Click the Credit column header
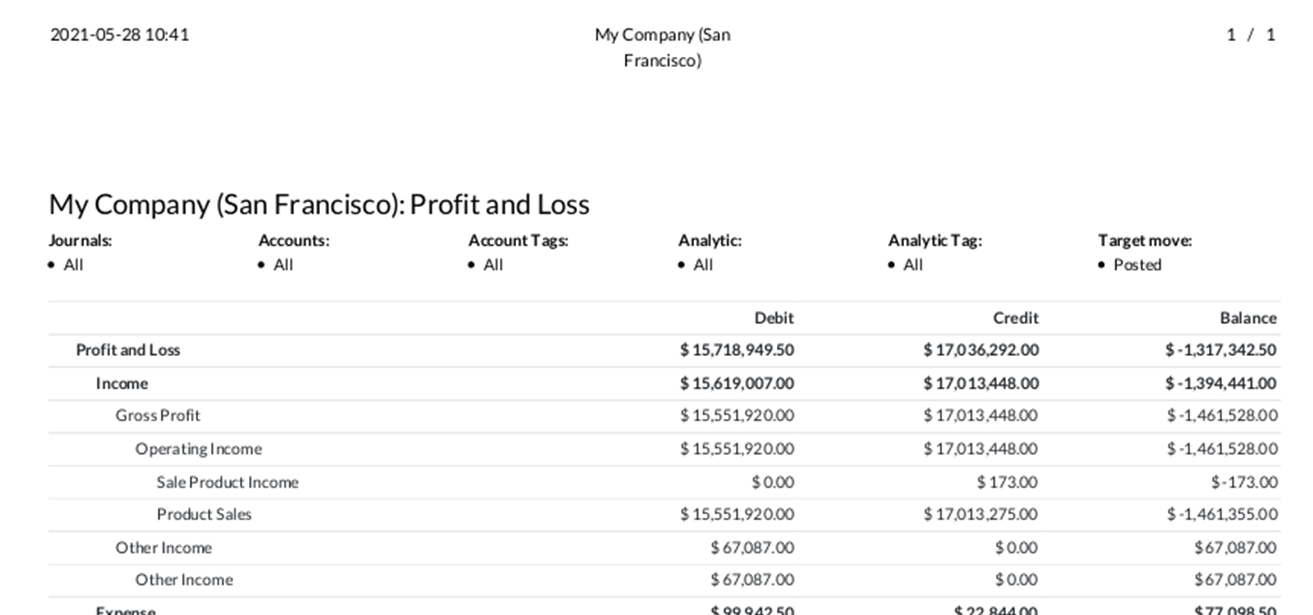 (1015, 318)
